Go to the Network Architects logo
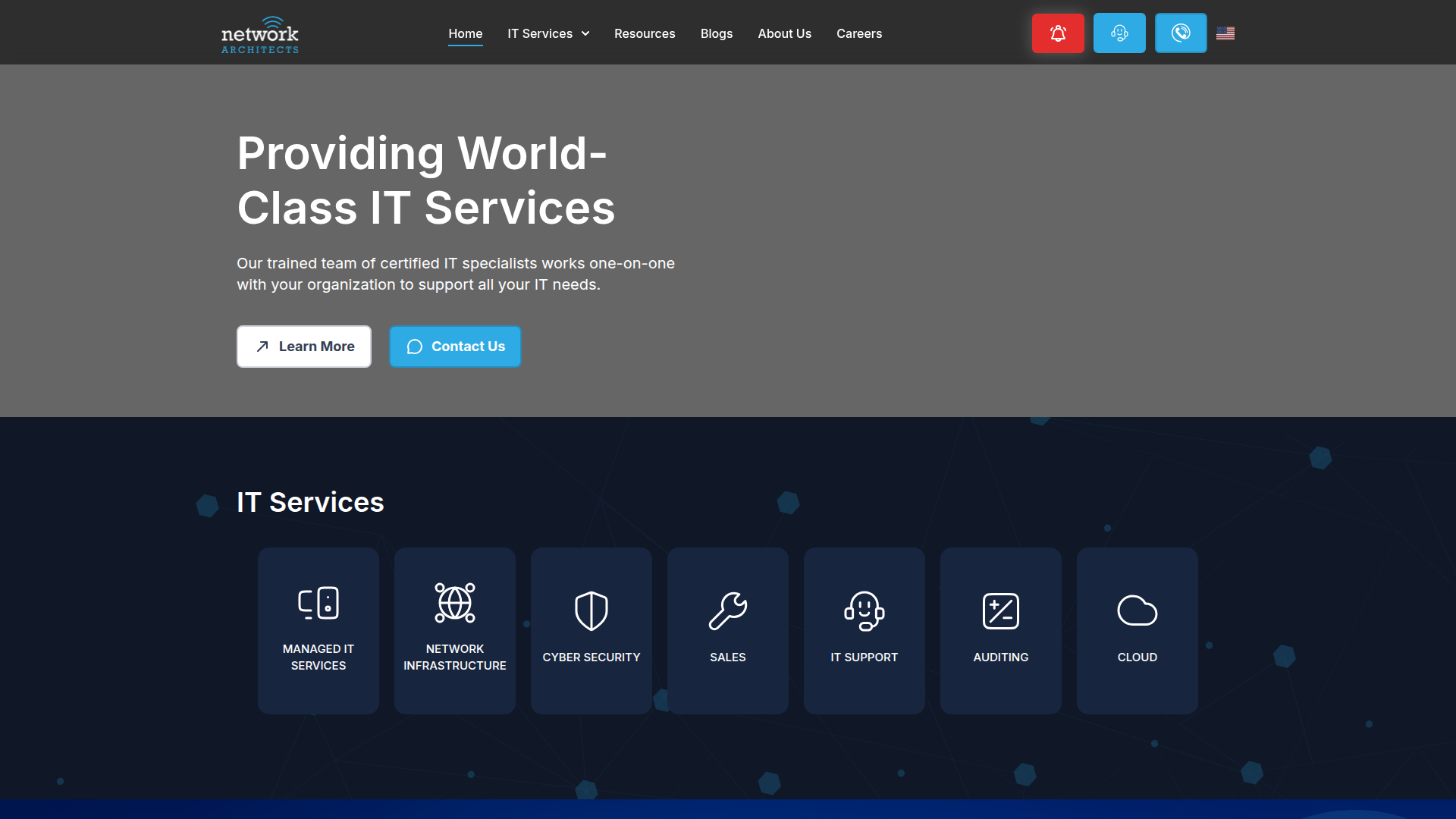 coord(260,35)
